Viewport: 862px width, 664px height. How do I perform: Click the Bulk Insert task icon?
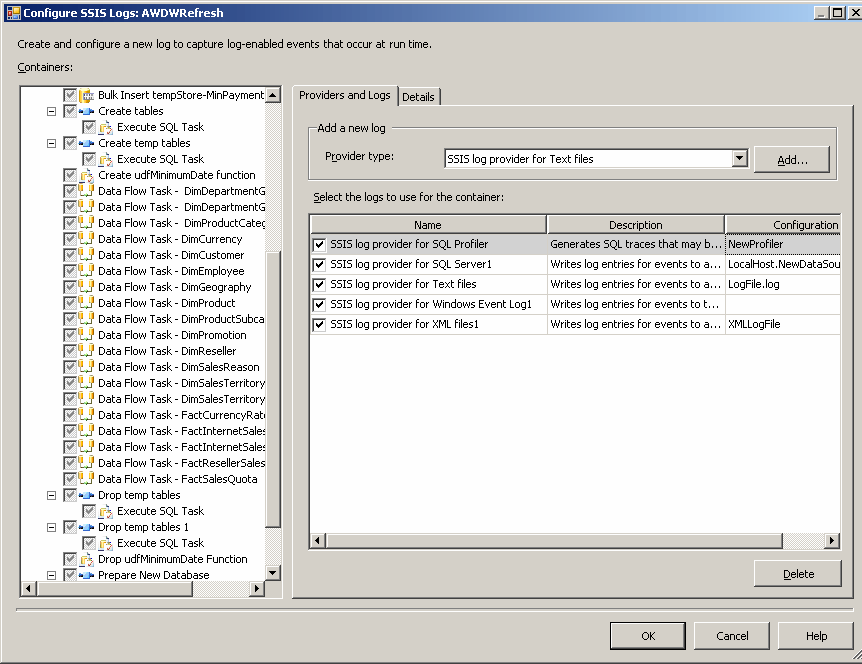pos(86,95)
